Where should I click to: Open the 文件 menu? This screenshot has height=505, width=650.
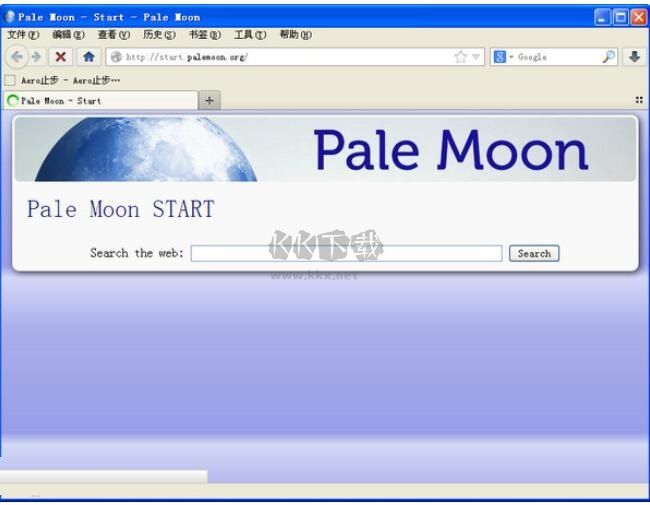(23, 35)
